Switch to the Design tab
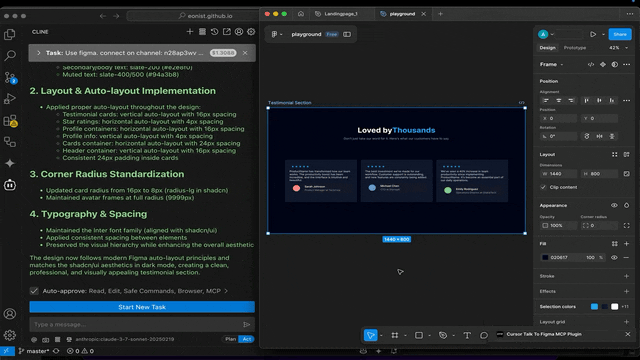 (x=547, y=48)
